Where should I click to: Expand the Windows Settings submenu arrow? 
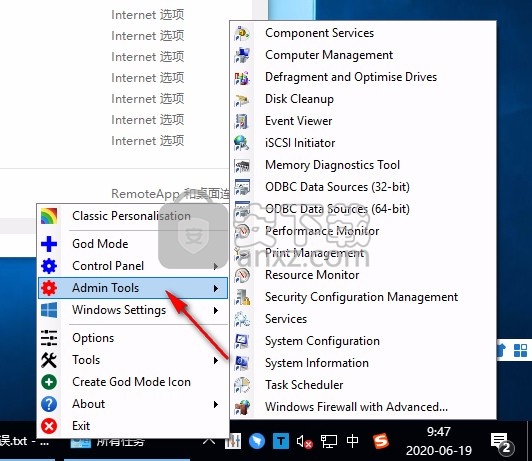(216, 310)
